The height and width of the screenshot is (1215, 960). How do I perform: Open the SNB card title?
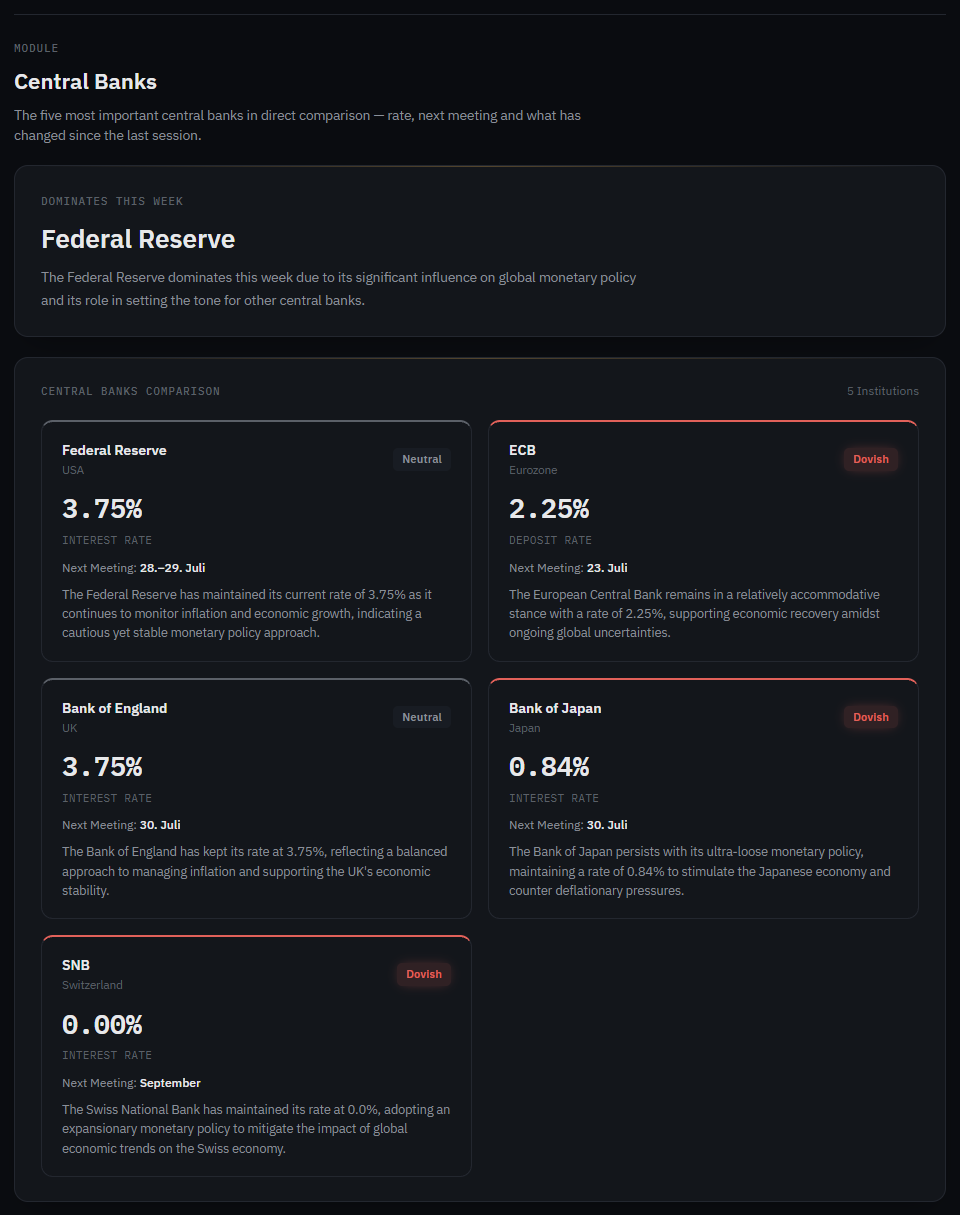(76, 965)
